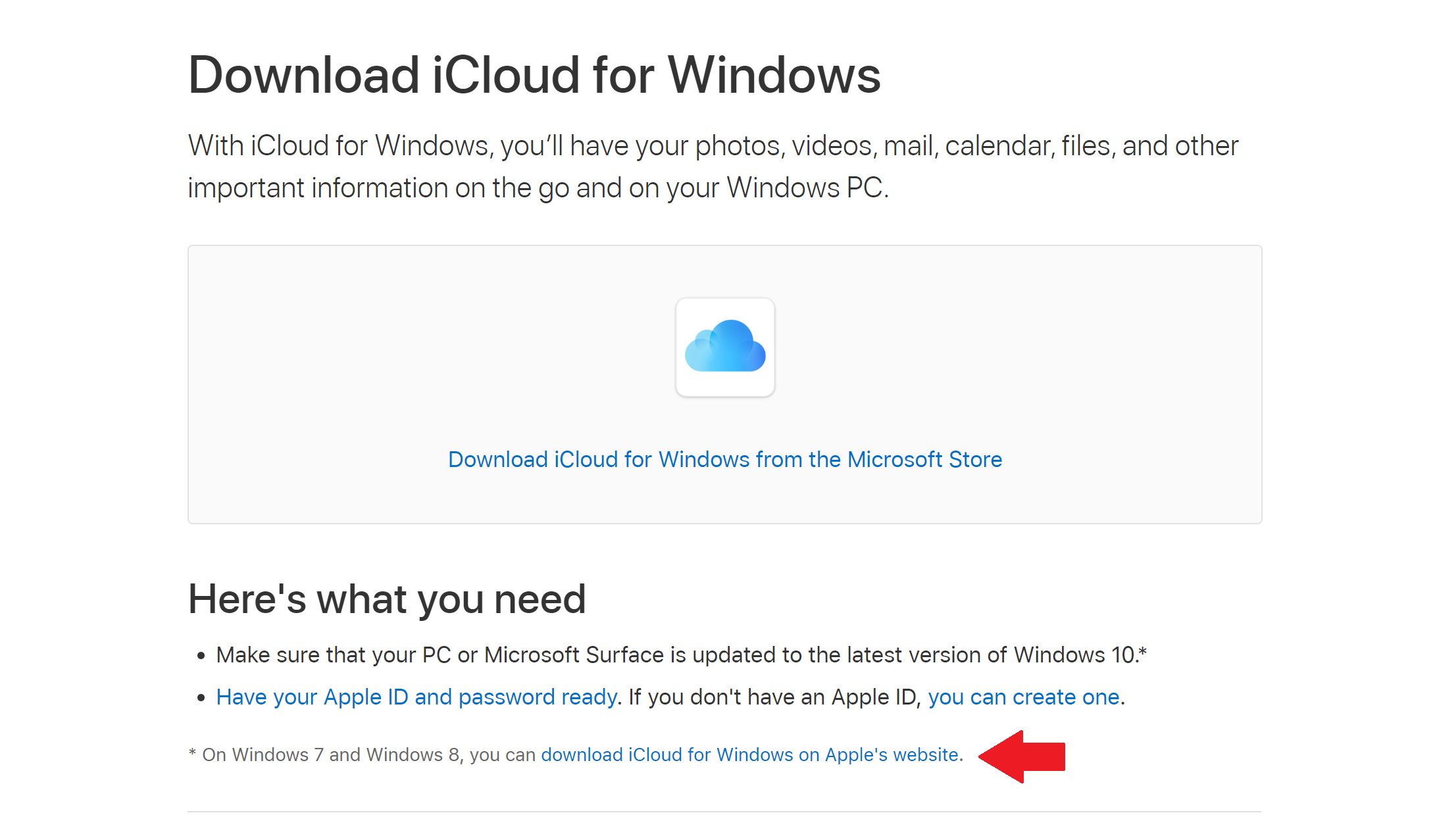This screenshot has width=1435, height=840.
Task: Click the asterisk after "Windows 10."
Action: pyautogui.click(x=1143, y=651)
